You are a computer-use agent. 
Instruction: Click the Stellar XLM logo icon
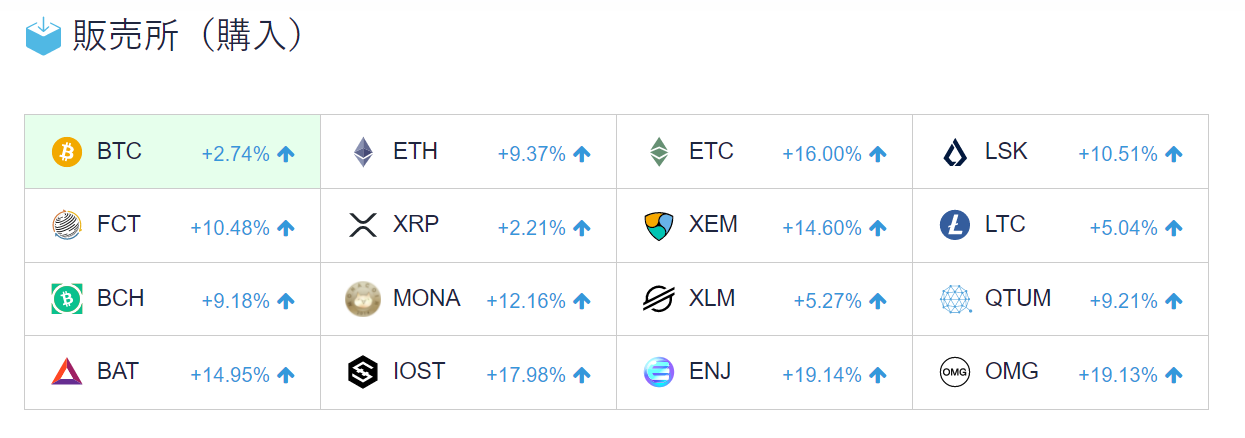click(658, 298)
